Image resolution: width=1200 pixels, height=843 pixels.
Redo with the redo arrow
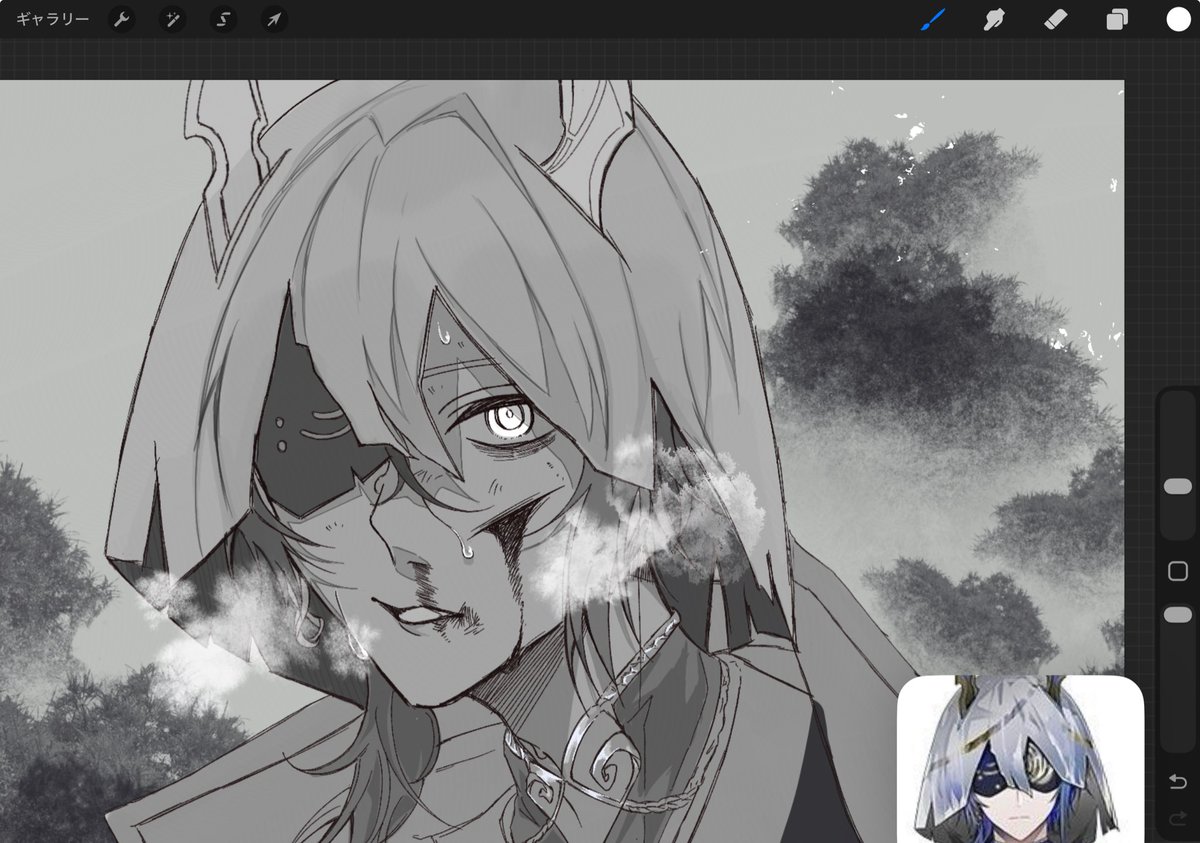pos(1177,820)
